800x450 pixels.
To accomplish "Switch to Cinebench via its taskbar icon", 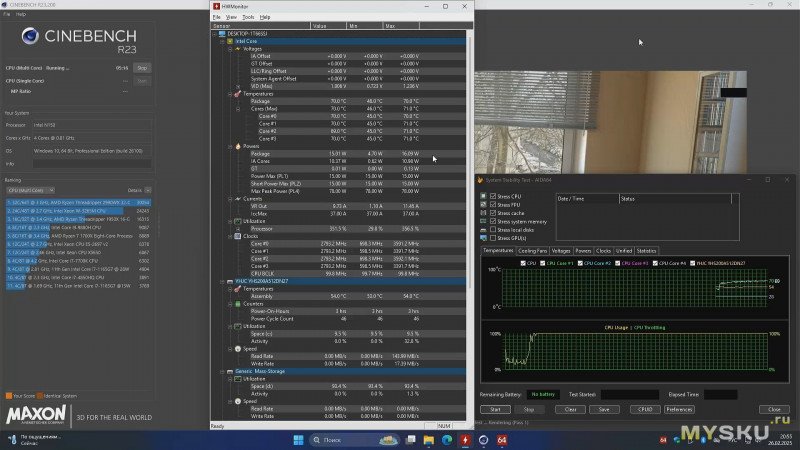I will (x=484, y=440).
